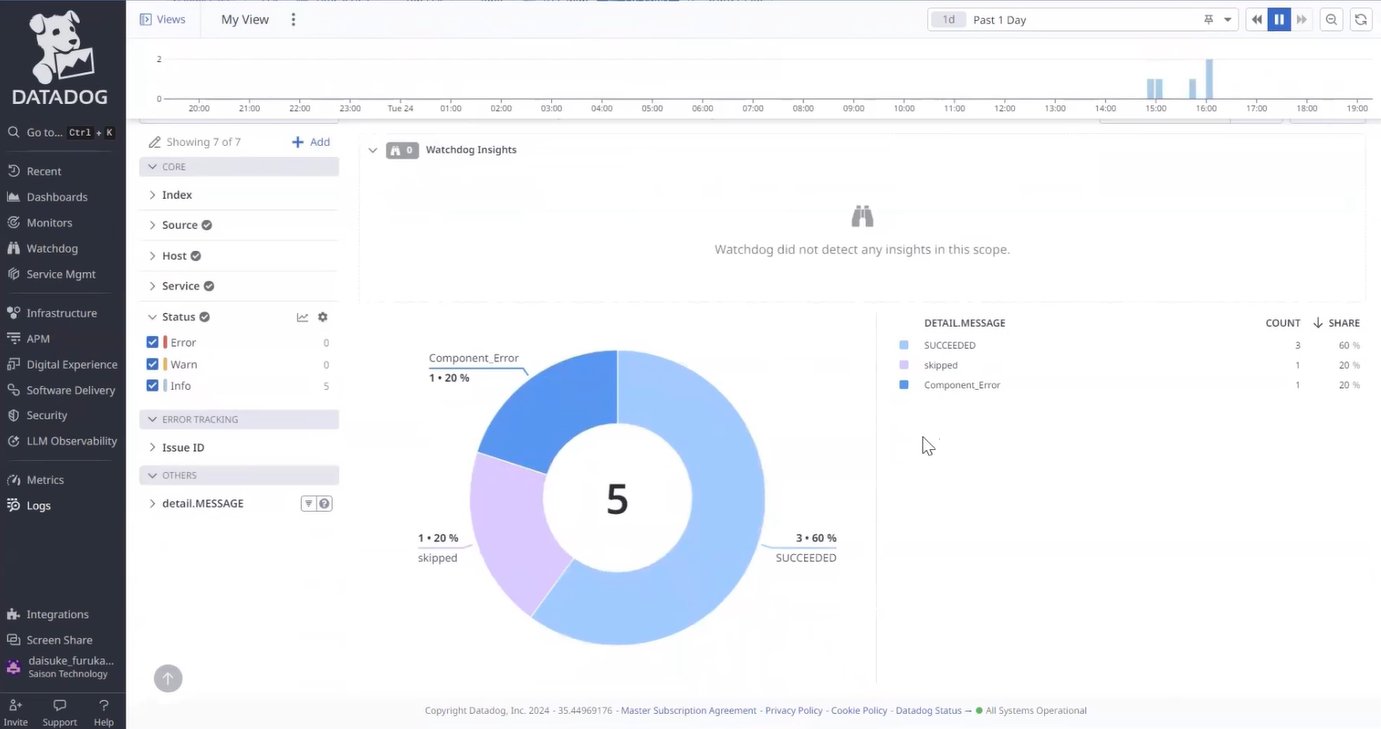Click the APM sidebar icon

[13, 339]
